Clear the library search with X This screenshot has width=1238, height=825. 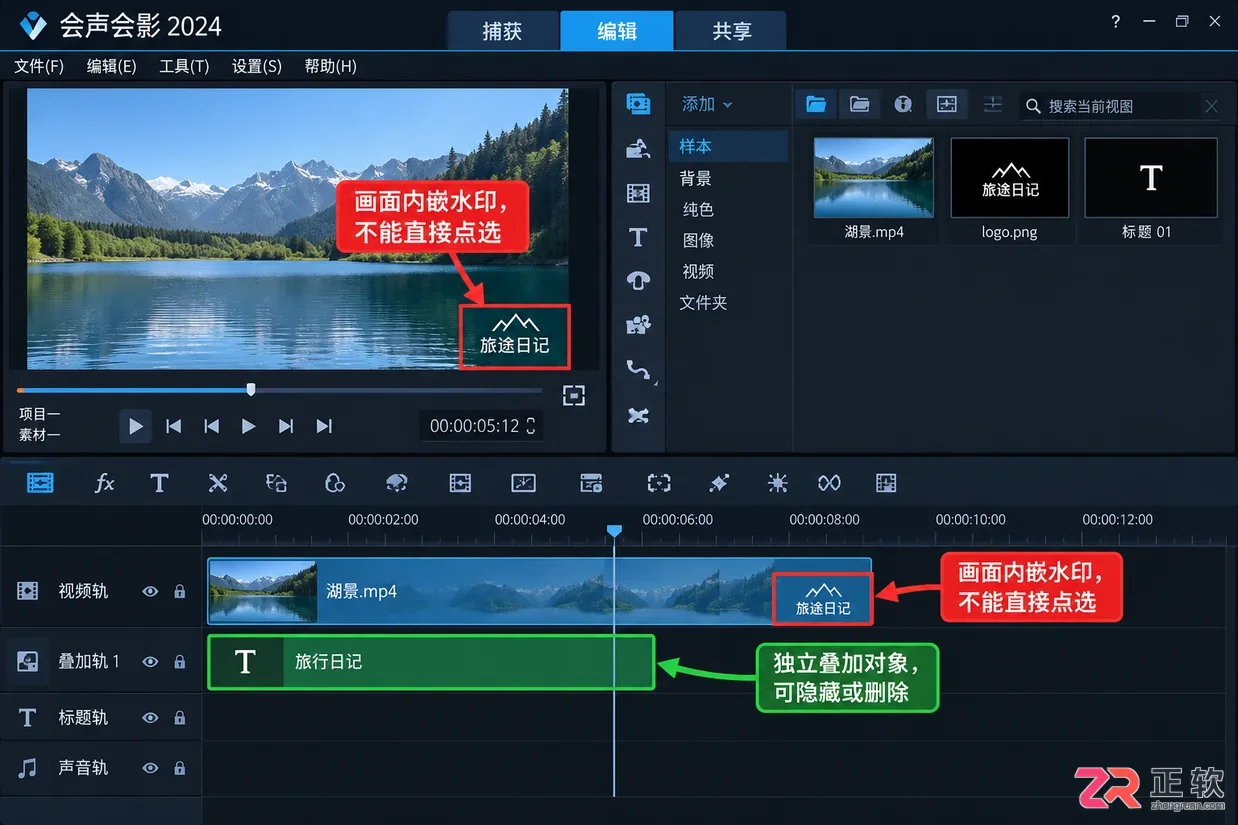click(x=1211, y=106)
